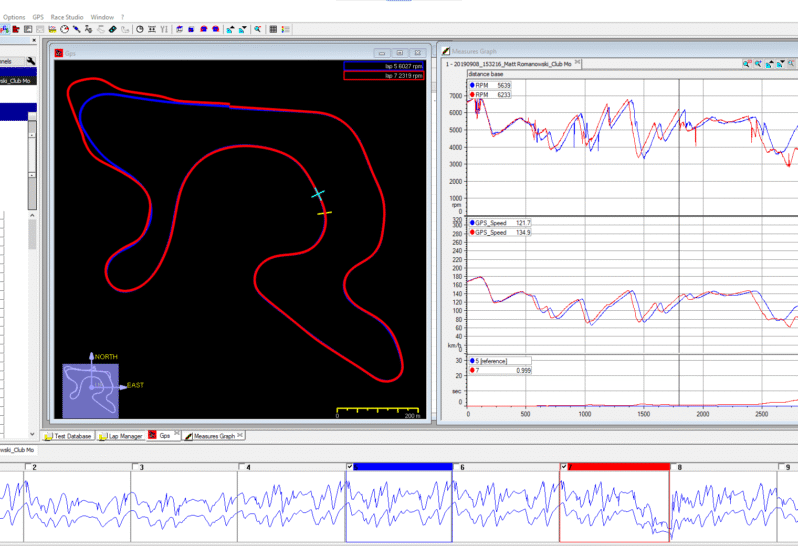Switch to the Lap Manager tab
The image size is (798, 546).
pyautogui.click(x=121, y=436)
